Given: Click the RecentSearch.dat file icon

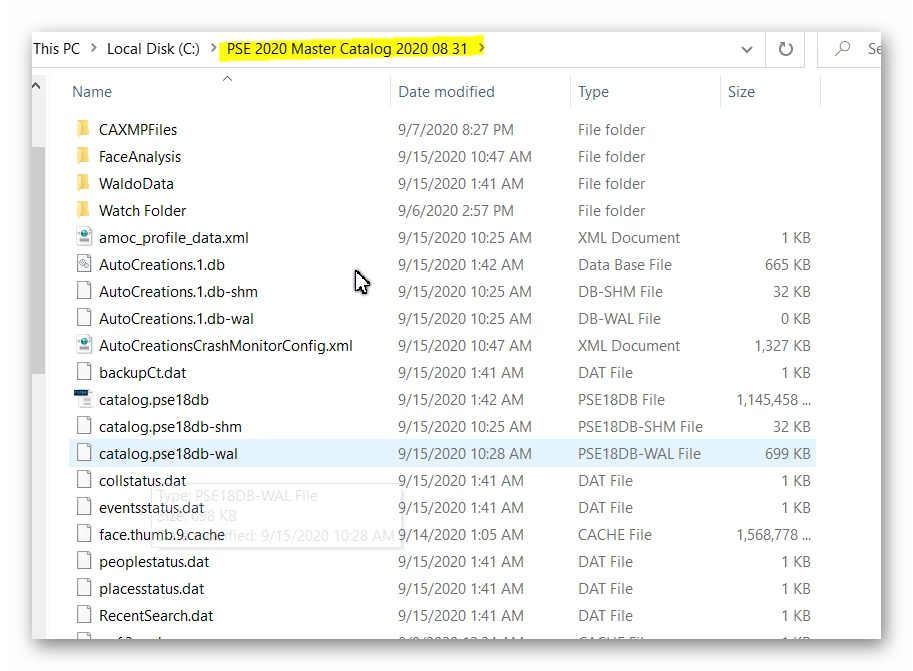Looking at the screenshot, I should 84,615.
